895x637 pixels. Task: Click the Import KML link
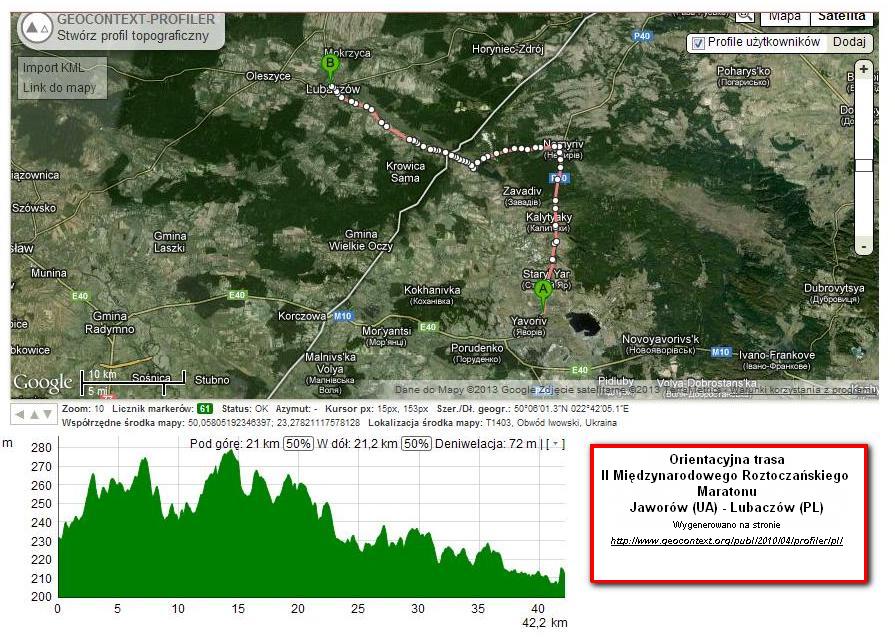click(54, 68)
